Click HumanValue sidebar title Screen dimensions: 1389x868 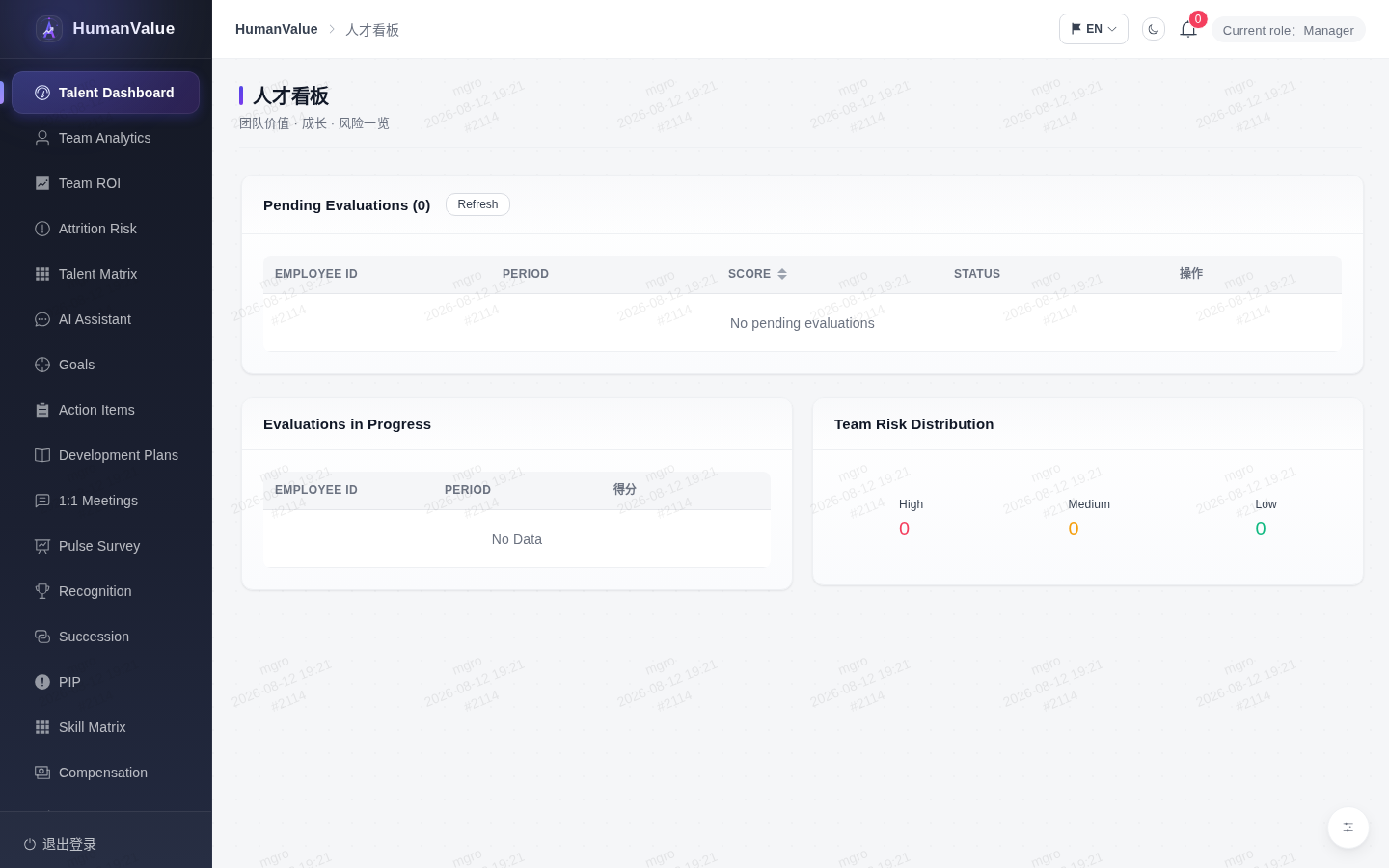[123, 28]
